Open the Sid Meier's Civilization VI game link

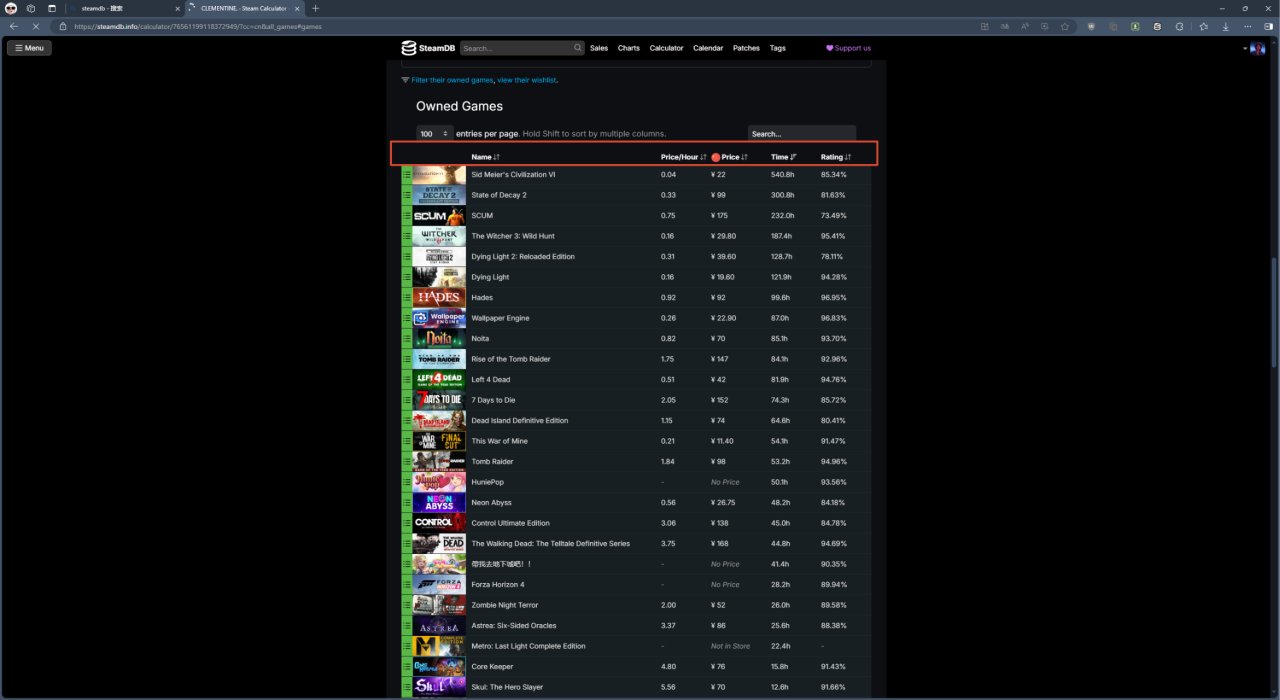[513, 175]
